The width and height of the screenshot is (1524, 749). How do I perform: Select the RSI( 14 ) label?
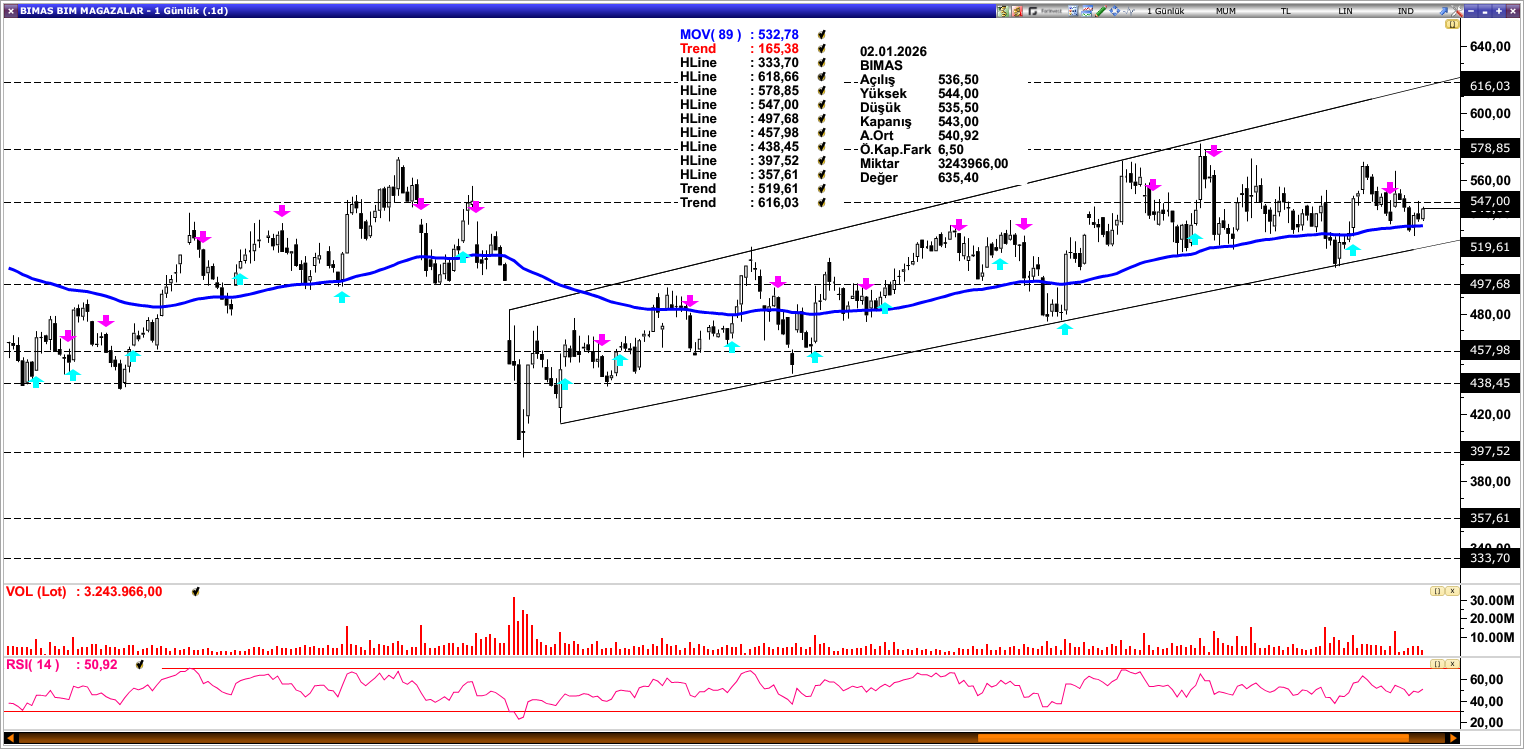coord(33,664)
